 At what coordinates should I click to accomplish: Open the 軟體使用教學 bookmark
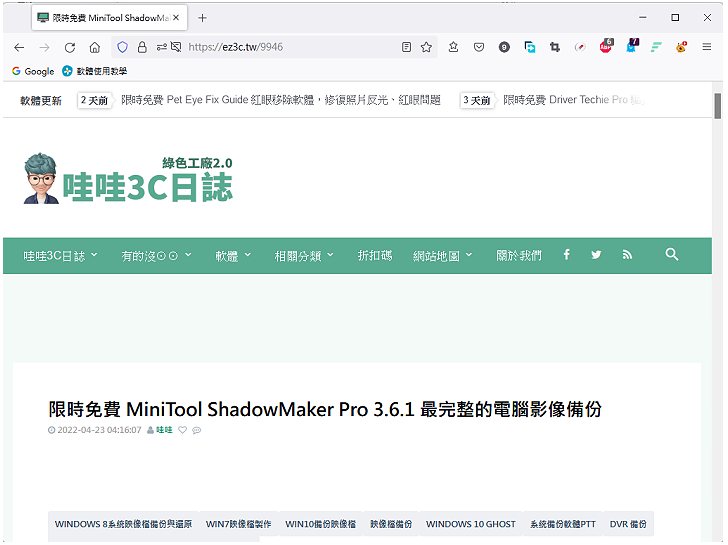[95, 71]
